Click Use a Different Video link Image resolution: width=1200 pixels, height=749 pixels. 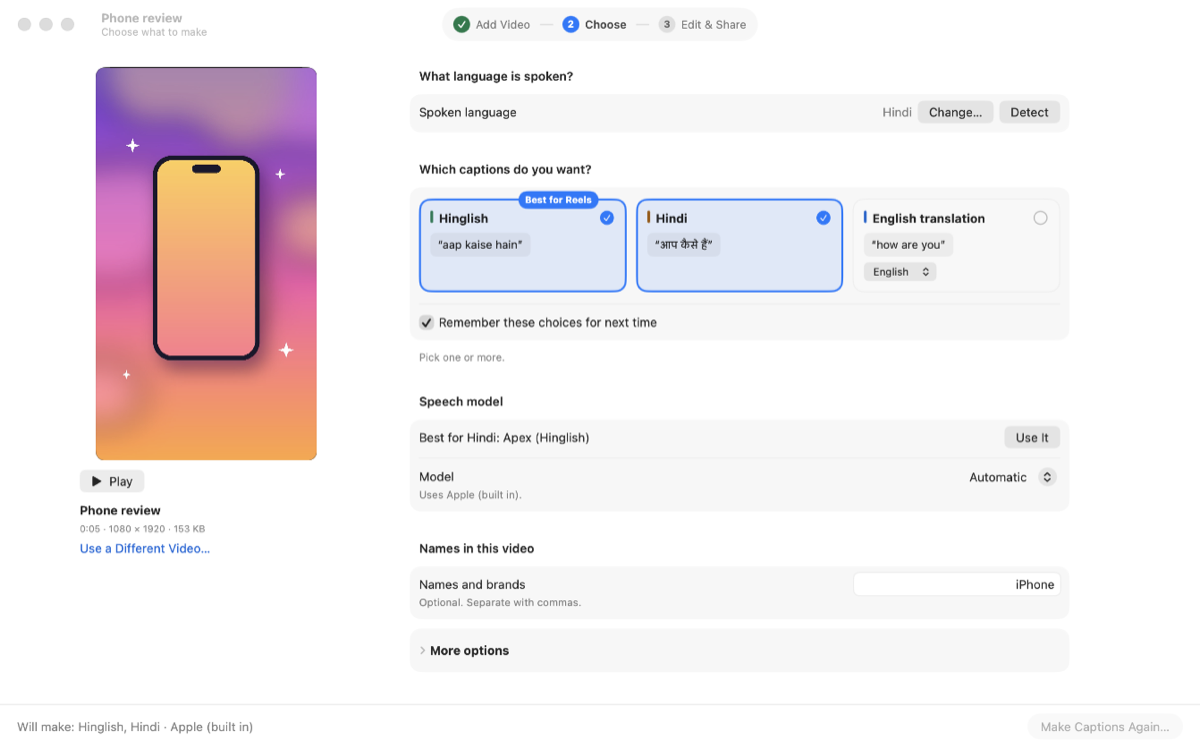145,549
